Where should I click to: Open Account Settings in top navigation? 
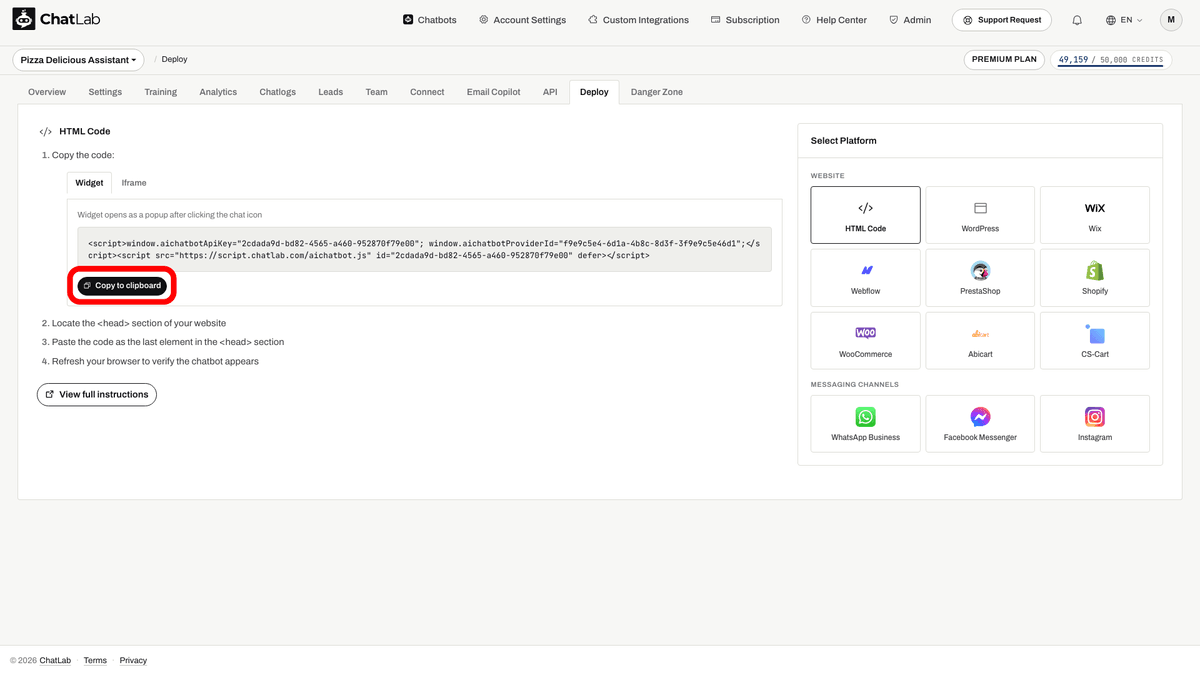pos(522,20)
